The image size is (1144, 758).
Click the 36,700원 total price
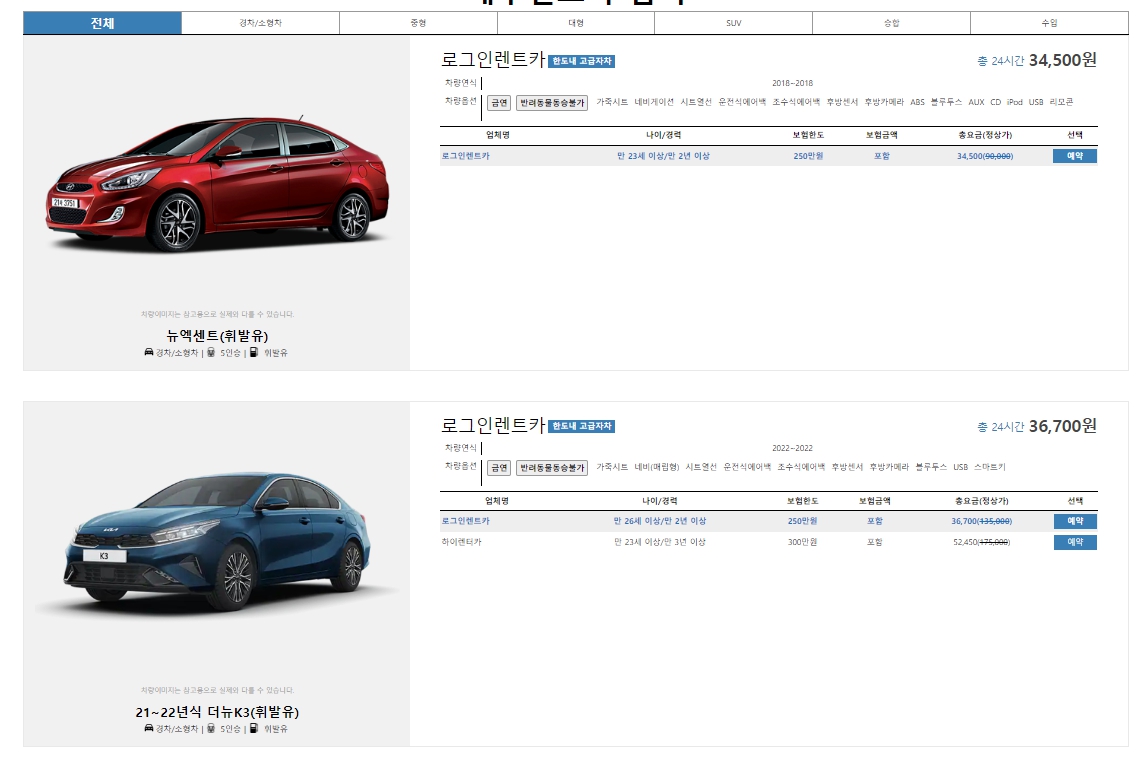coord(1062,426)
